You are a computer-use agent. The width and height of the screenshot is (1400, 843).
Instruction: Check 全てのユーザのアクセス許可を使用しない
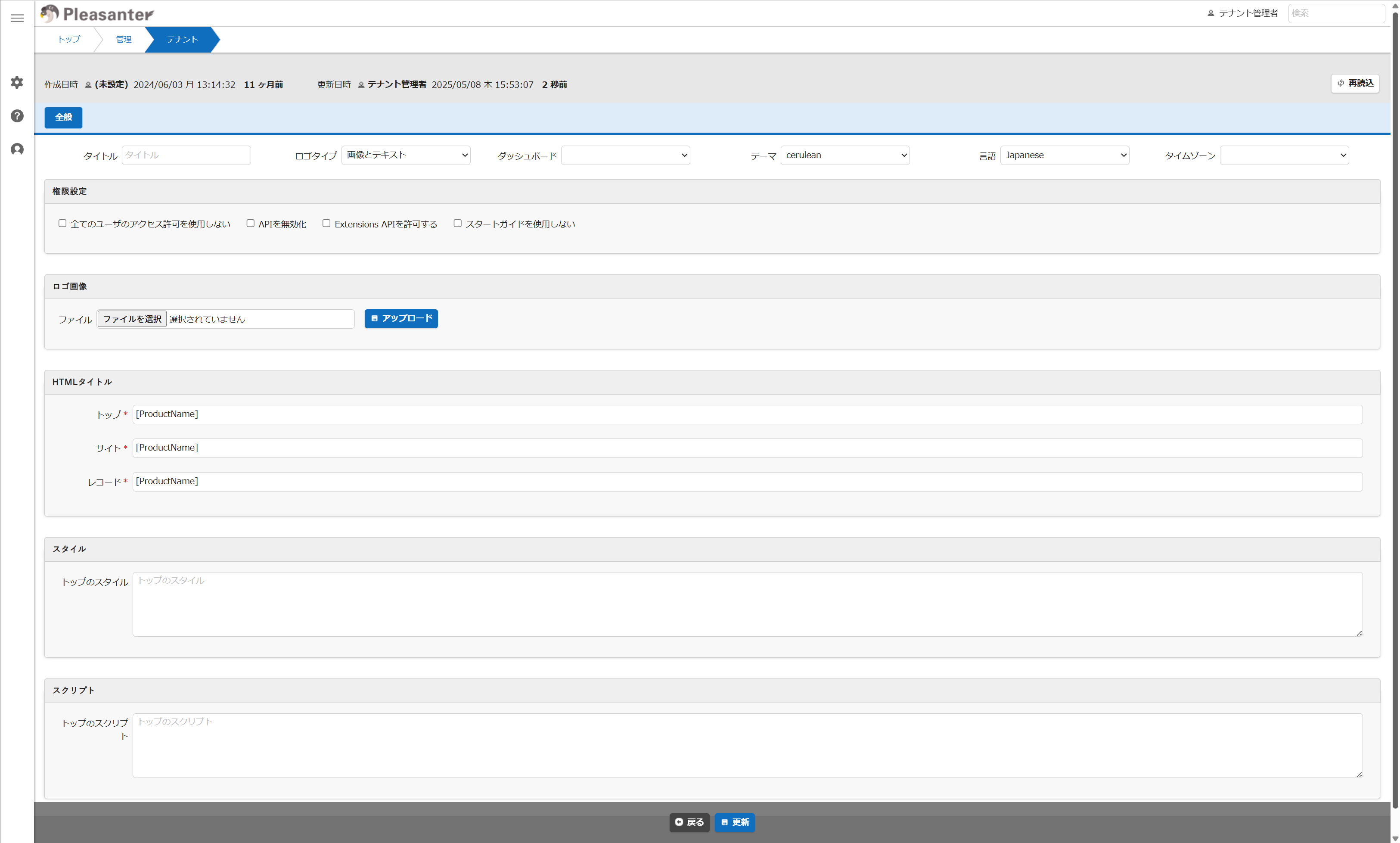[62, 224]
